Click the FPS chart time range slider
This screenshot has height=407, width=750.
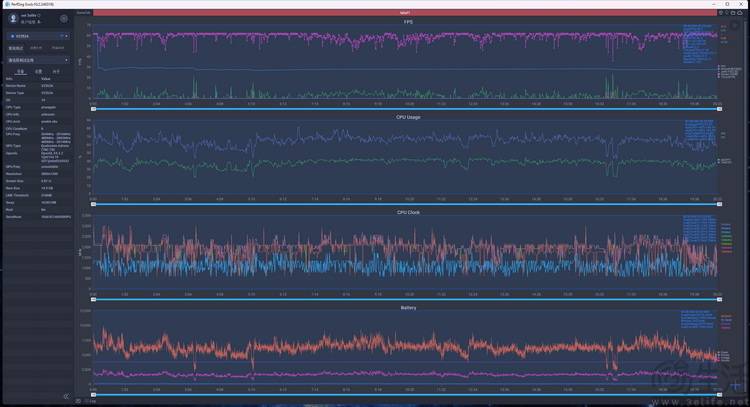click(405, 107)
